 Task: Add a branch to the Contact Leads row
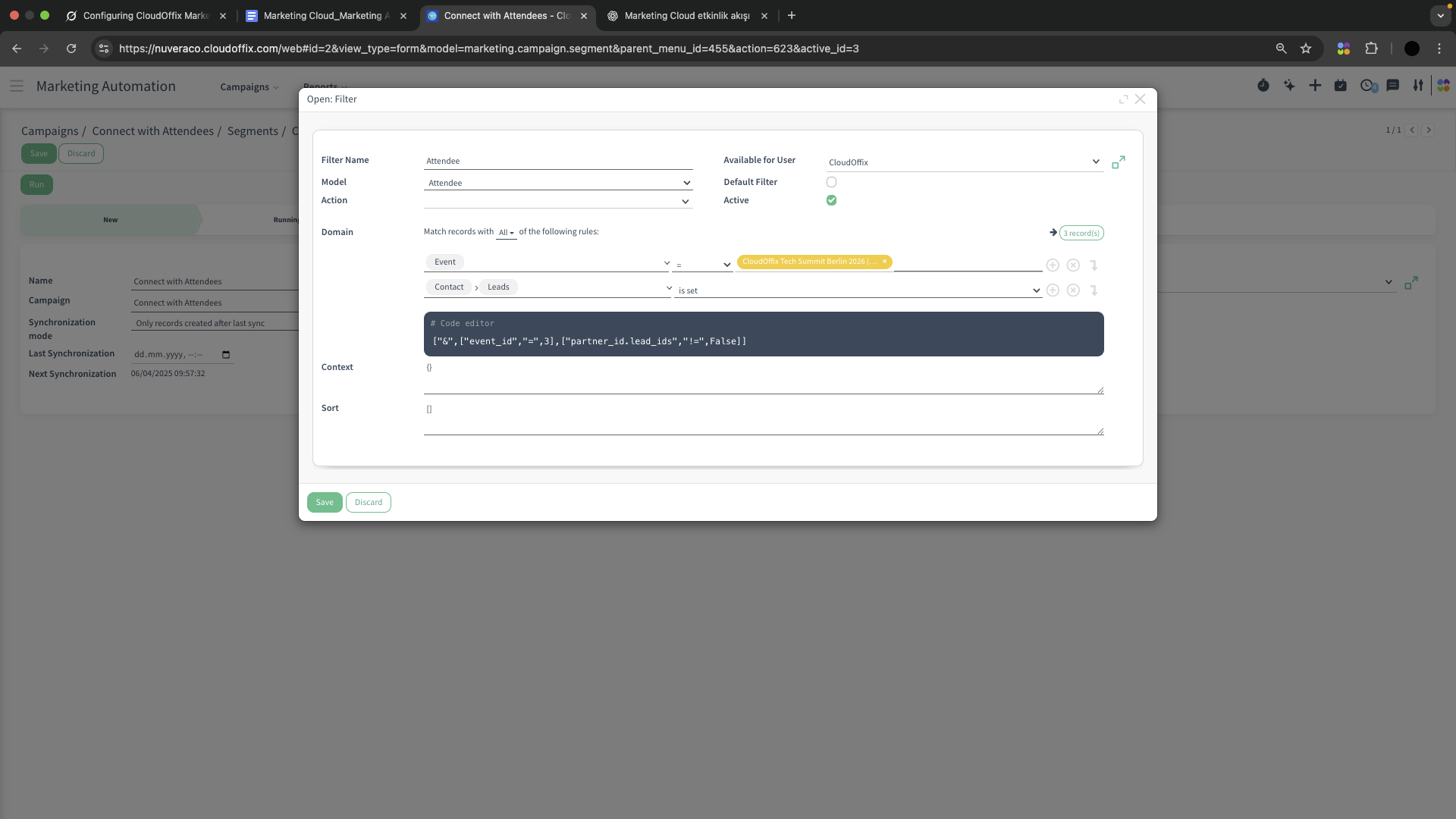(x=1094, y=290)
